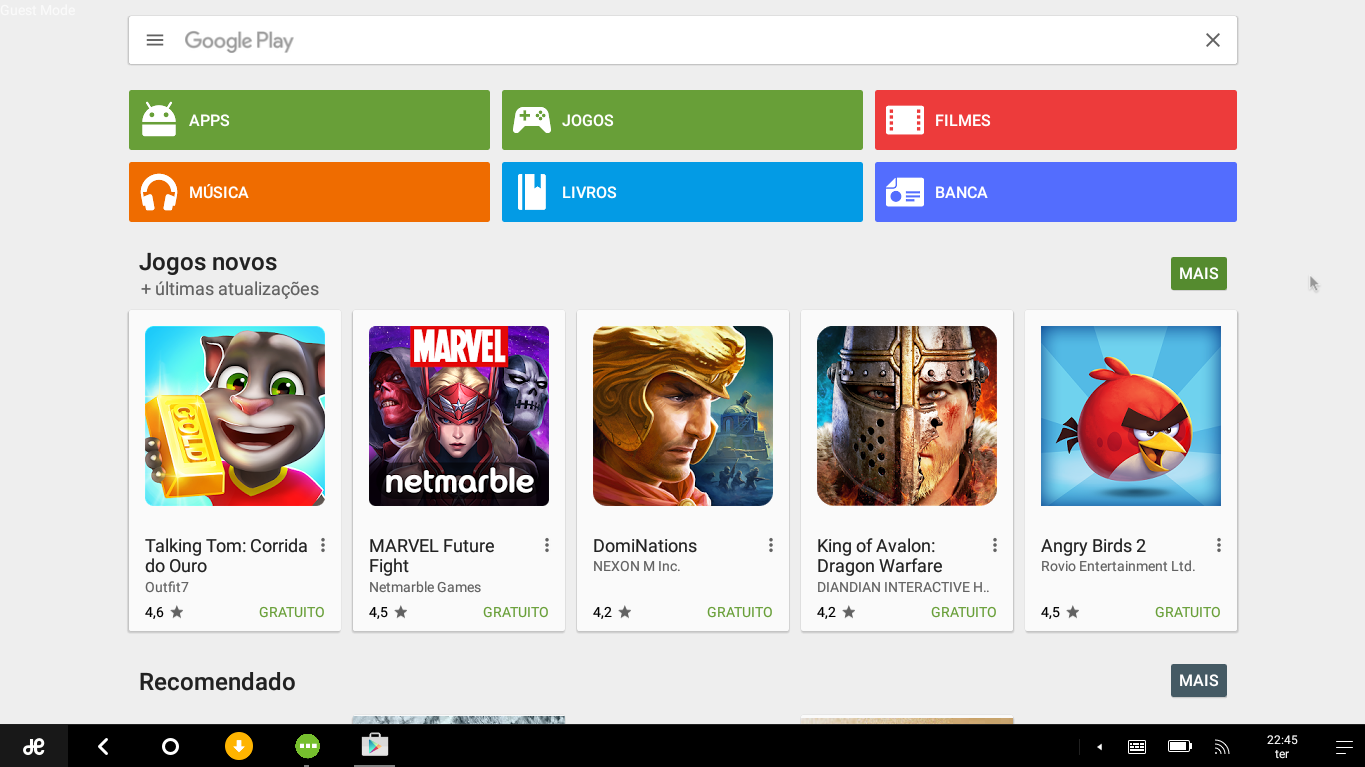The height and width of the screenshot is (767, 1365).
Task: Click GRATUITO on Angry Birds 2 card
Action: coord(1188,612)
